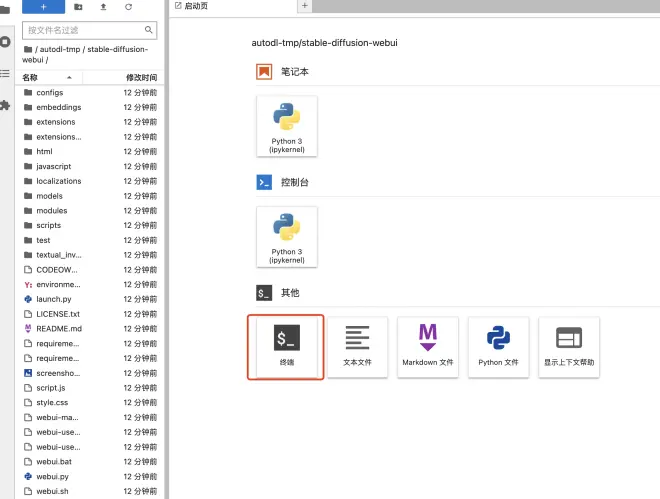Viewport: 660px width, 499px height.
Task: Open the embeddings folder
Action: (90, 107)
